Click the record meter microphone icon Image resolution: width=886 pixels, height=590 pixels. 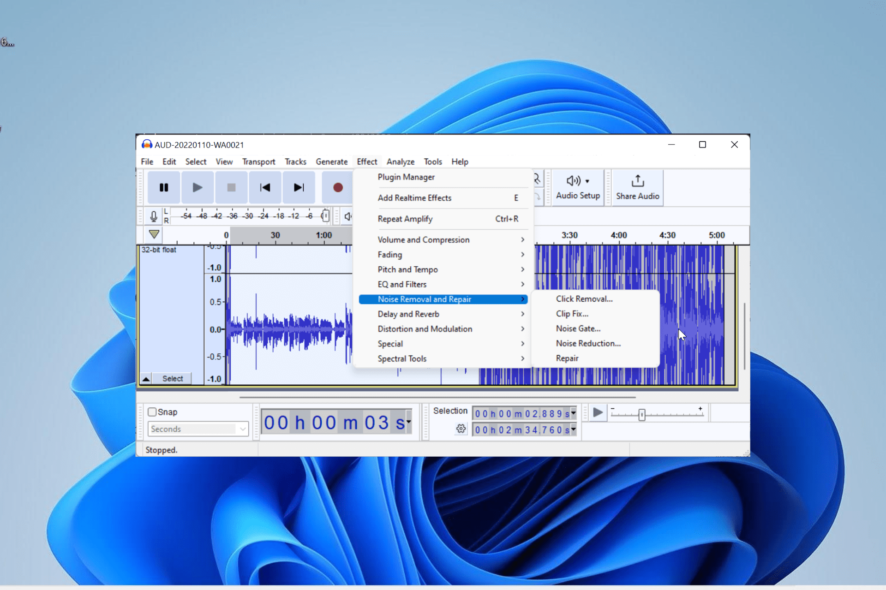pyautogui.click(x=154, y=216)
